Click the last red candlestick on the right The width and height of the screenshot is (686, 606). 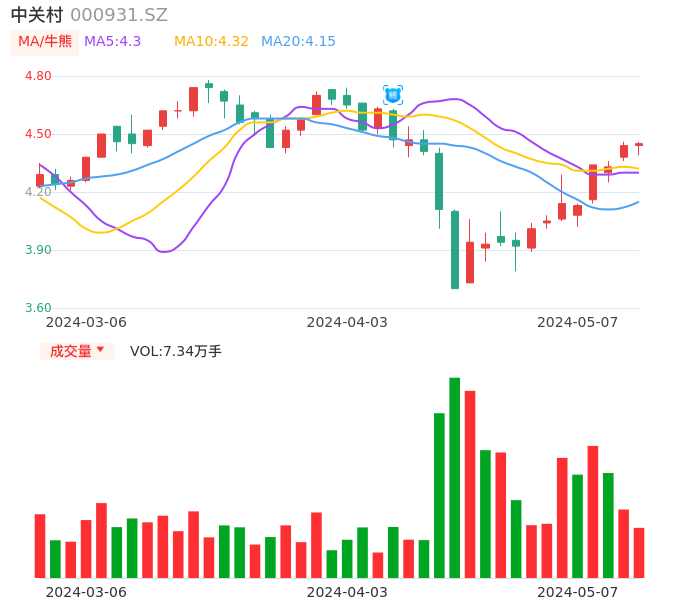[639, 145]
